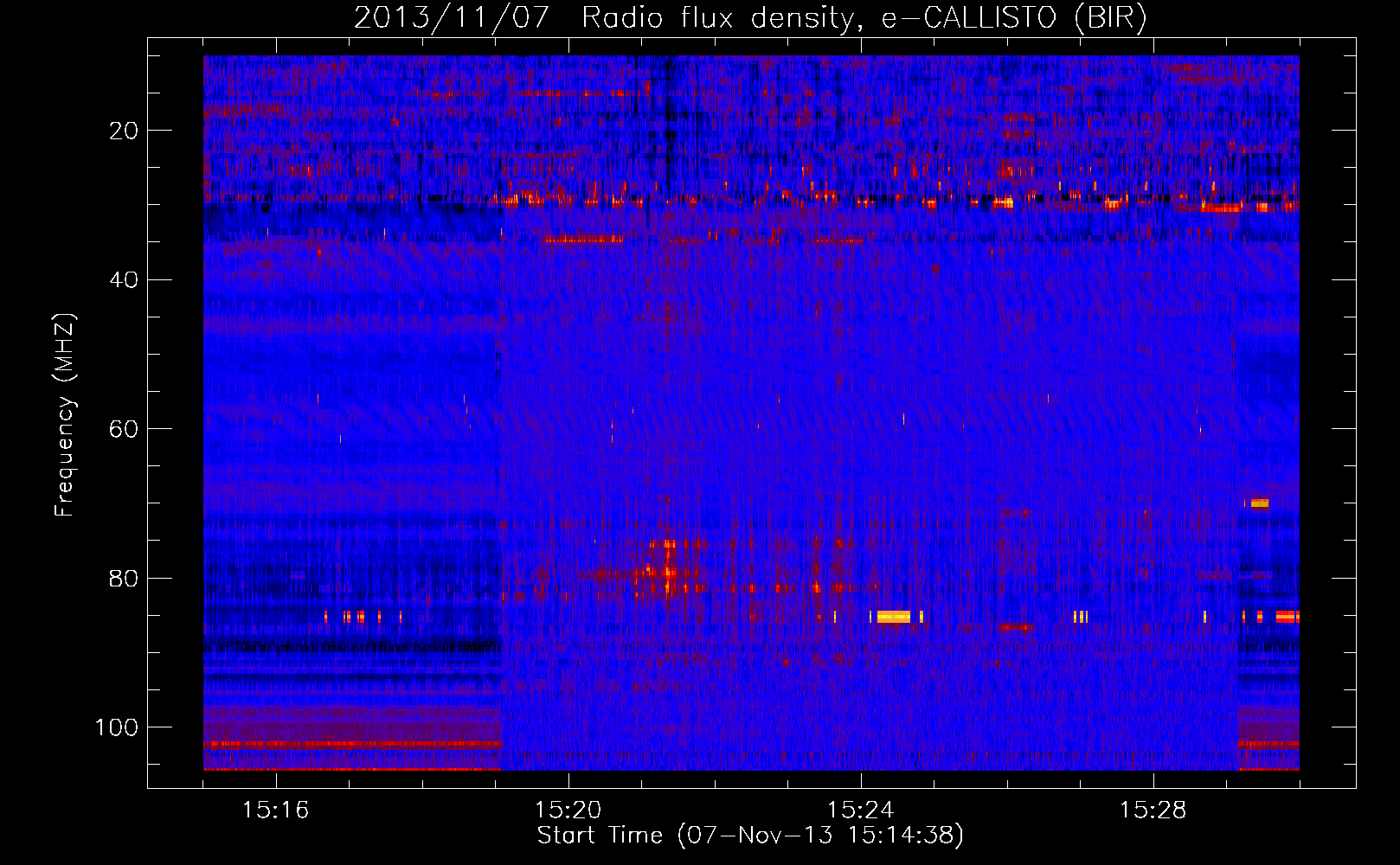Click the 'Frequency (MHZ)' y-axis label
This screenshot has height=865, width=1400.
click(65, 415)
